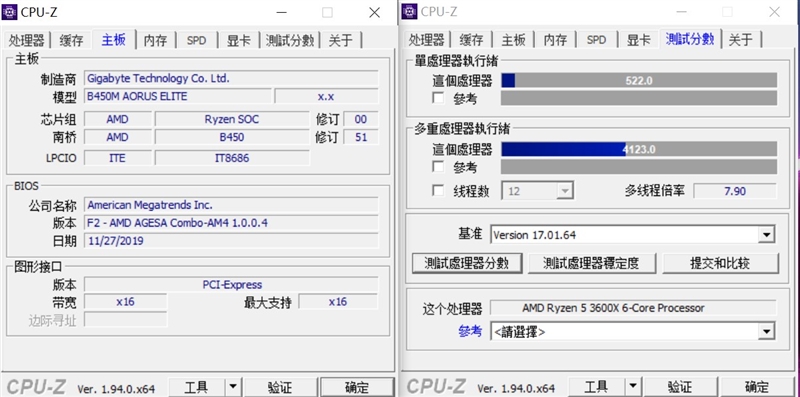Click 最大支持 x16 value
The width and height of the screenshot is (800, 397).
pyautogui.click(x=338, y=302)
